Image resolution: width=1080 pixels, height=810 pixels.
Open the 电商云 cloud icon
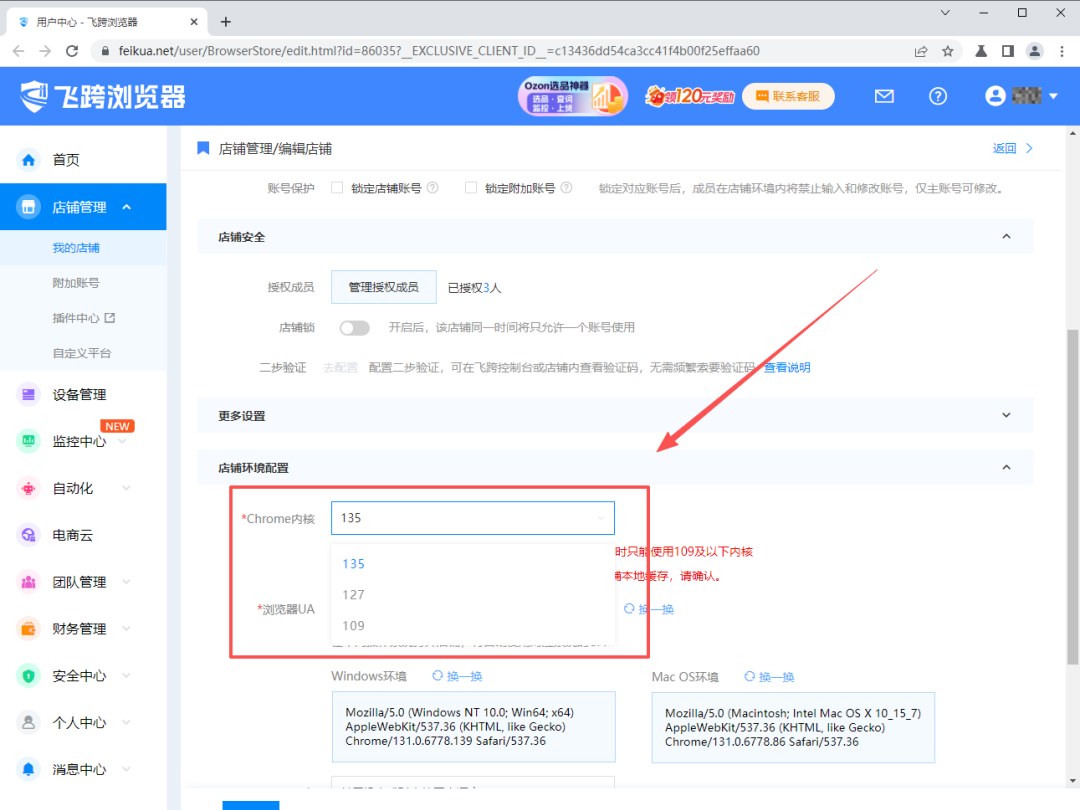pyautogui.click(x=28, y=535)
